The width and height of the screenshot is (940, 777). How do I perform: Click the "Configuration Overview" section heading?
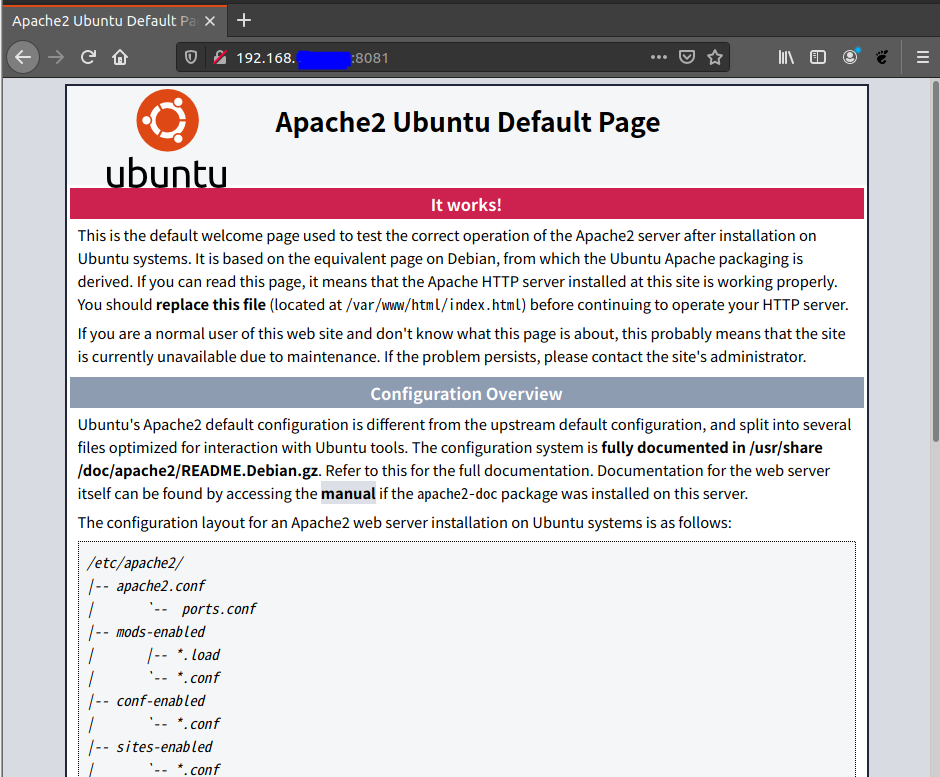click(466, 393)
